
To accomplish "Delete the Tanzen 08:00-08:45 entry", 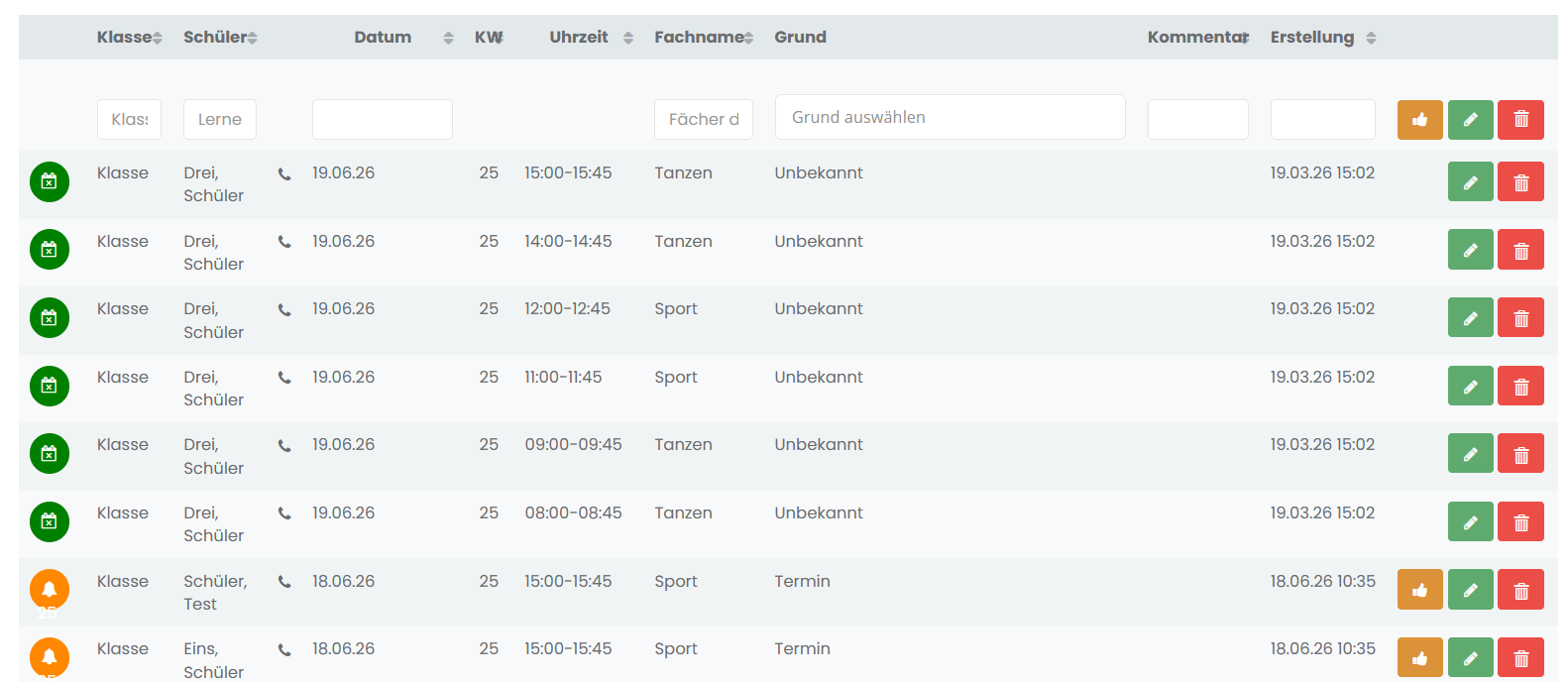I will 1520,522.
